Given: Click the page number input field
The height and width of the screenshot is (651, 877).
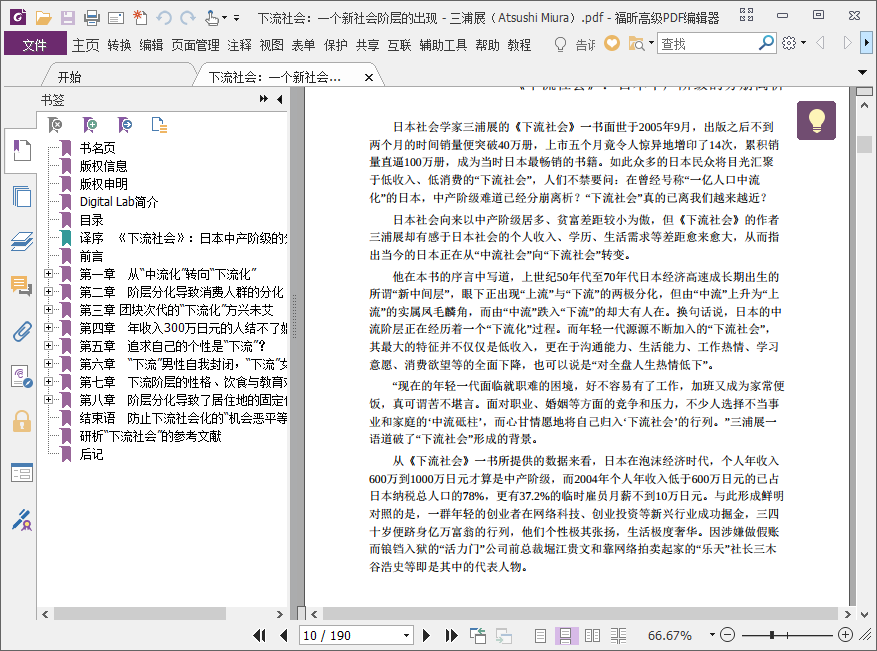Looking at the screenshot, I should (x=350, y=635).
